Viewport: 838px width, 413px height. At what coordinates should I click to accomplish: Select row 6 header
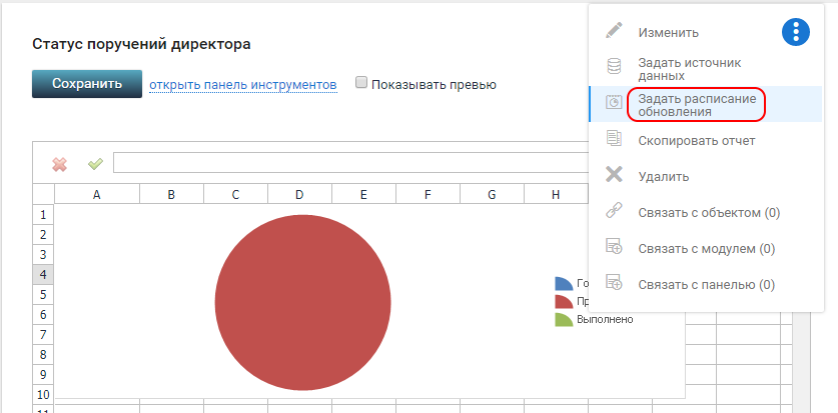[x=43, y=314]
